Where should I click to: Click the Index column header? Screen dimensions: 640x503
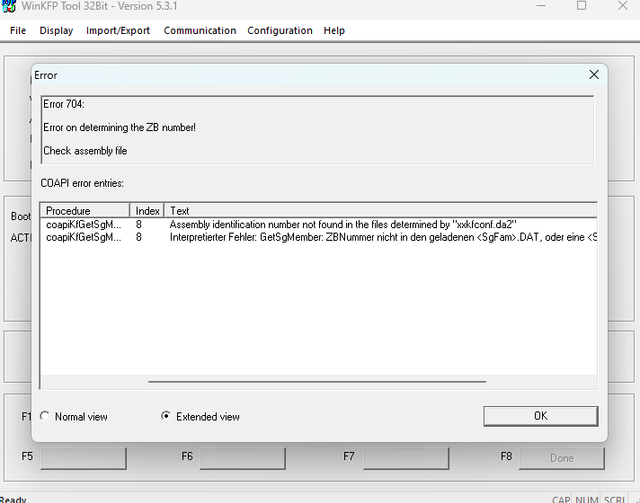coord(147,211)
